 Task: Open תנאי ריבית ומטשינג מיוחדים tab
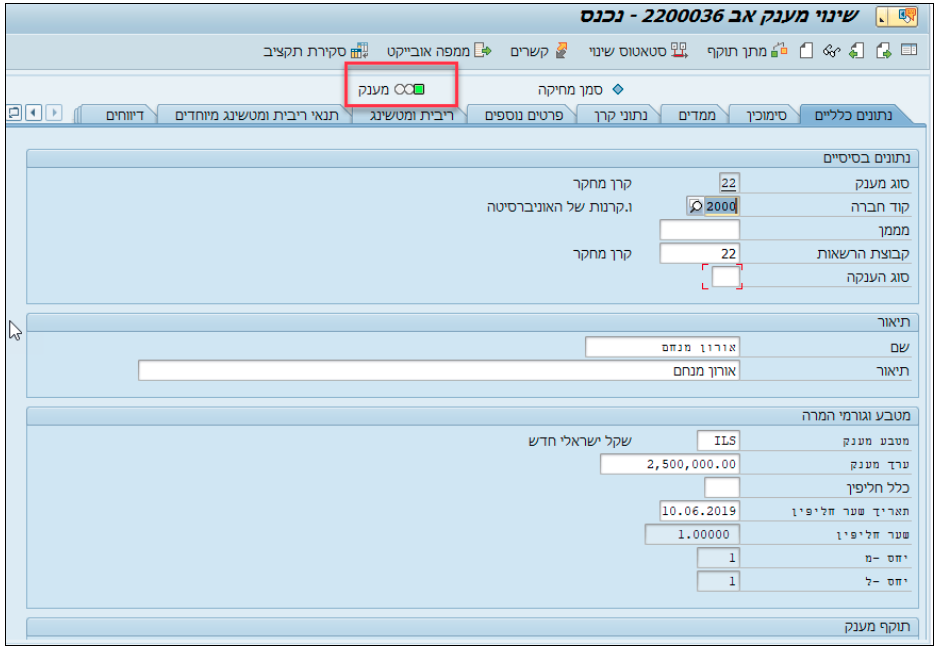tap(255, 115)
